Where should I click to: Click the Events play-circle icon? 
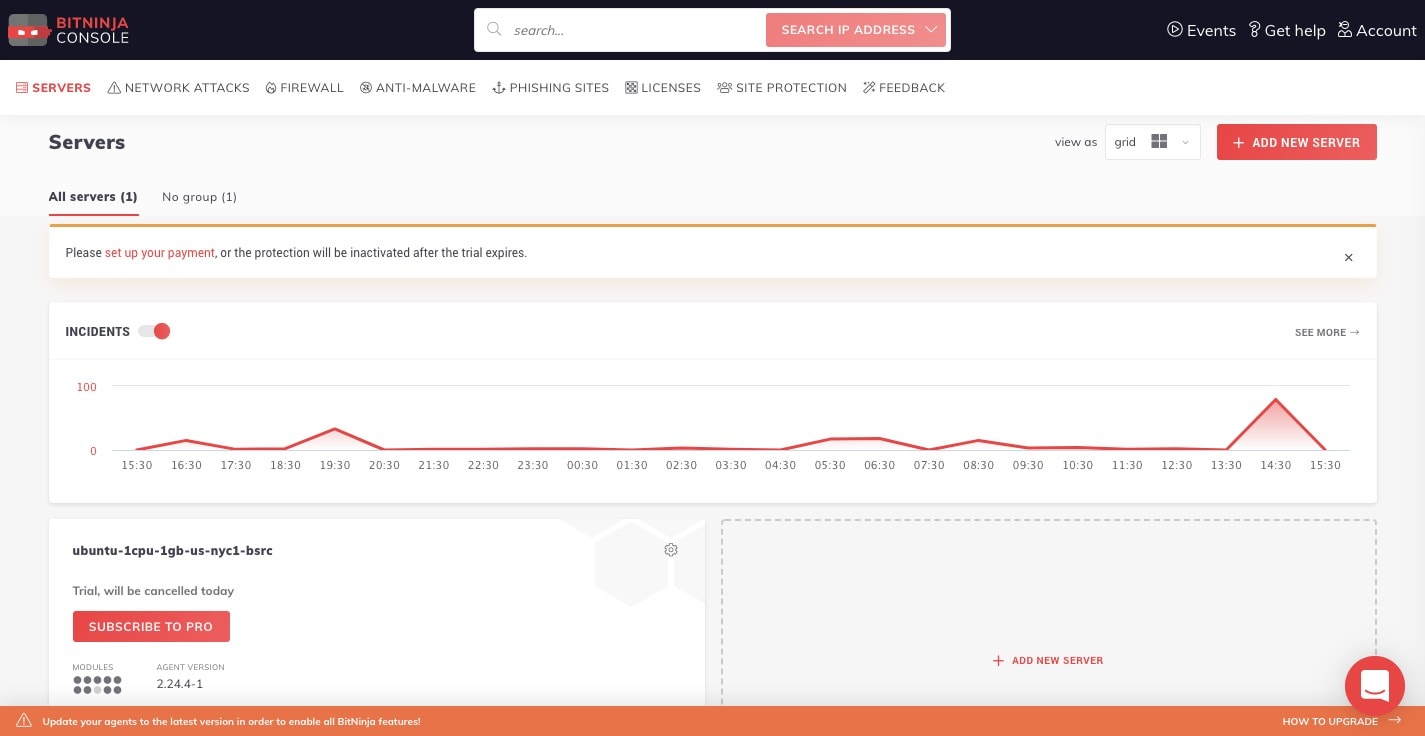click(1175, 30)
